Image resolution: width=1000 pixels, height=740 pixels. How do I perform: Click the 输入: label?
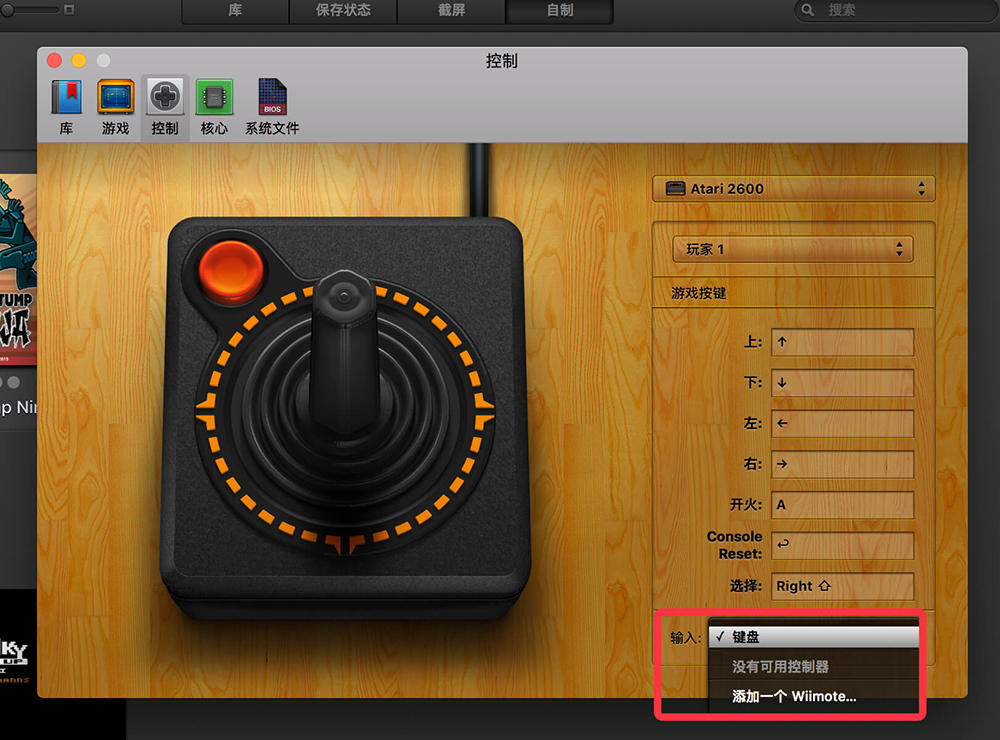[x=686, y=637]
